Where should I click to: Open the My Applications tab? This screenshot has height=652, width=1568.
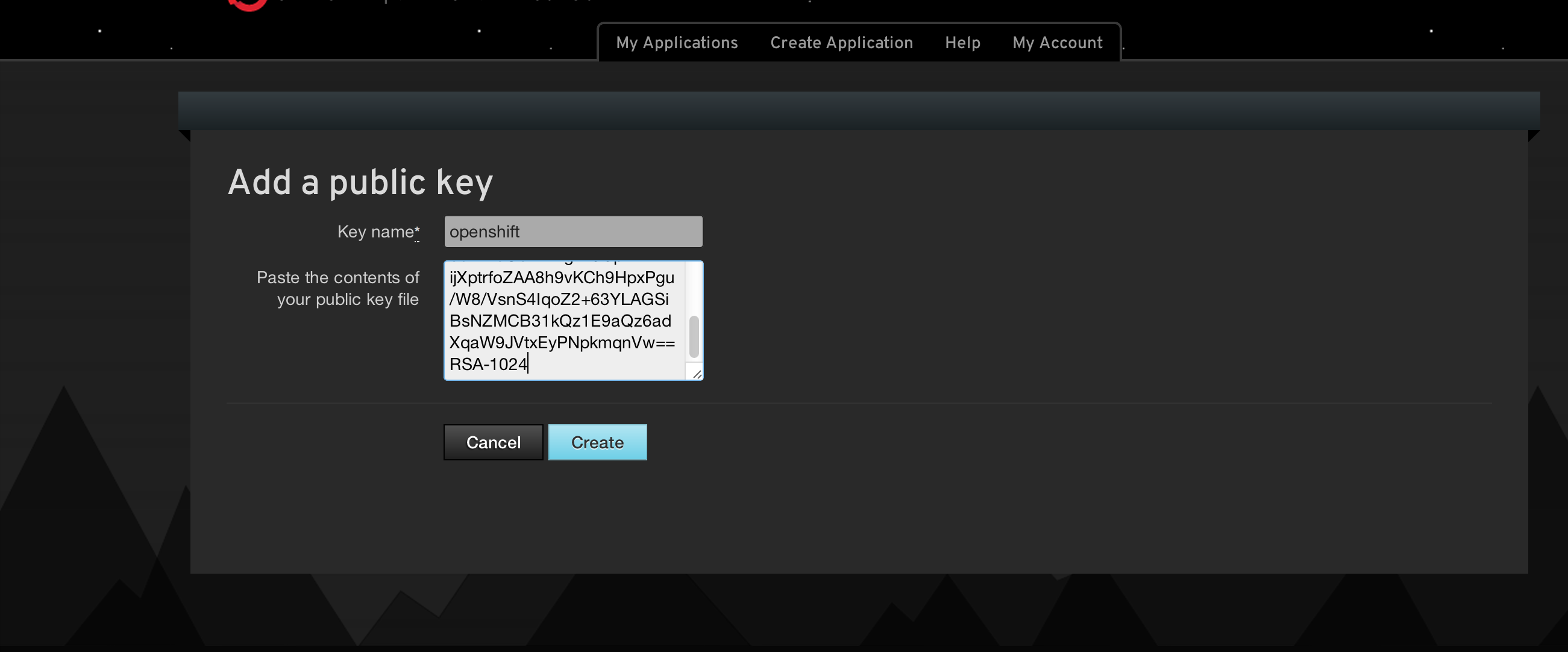click(x=676, y=43)
